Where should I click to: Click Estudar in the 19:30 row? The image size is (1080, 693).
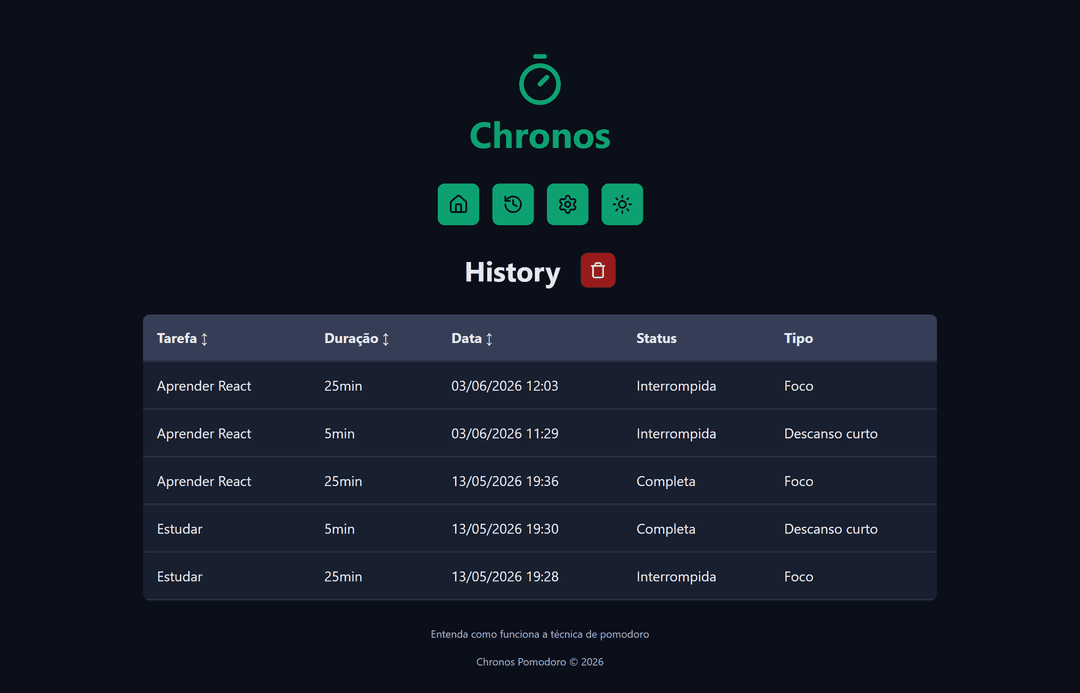tap(180, 528)
